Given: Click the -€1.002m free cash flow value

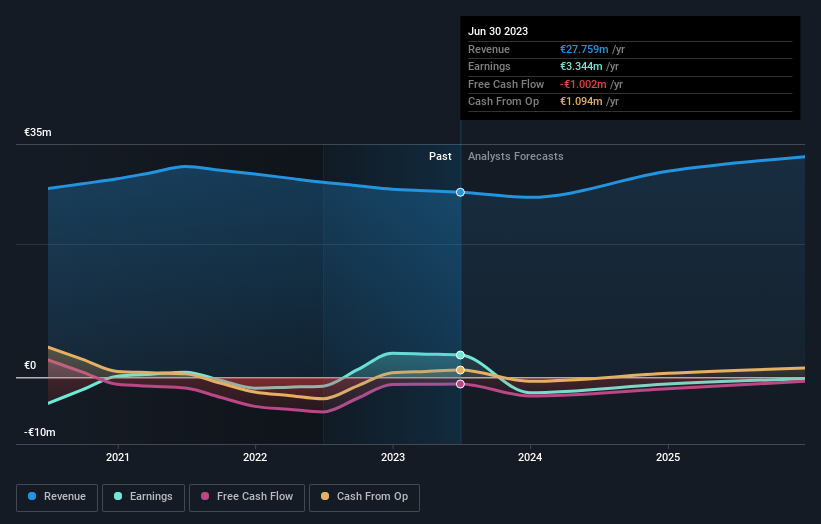Looking at the screenshot, I should coord(583,84).
